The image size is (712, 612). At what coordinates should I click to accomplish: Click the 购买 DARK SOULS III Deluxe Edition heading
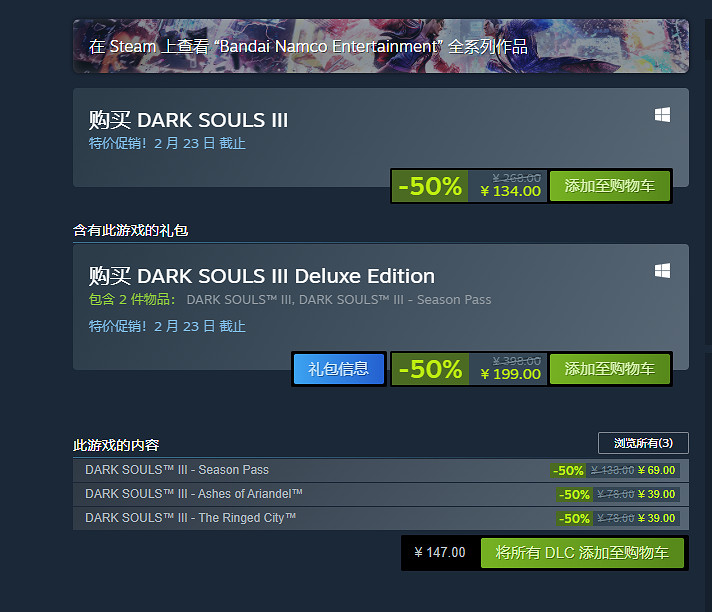coord(261,276)
